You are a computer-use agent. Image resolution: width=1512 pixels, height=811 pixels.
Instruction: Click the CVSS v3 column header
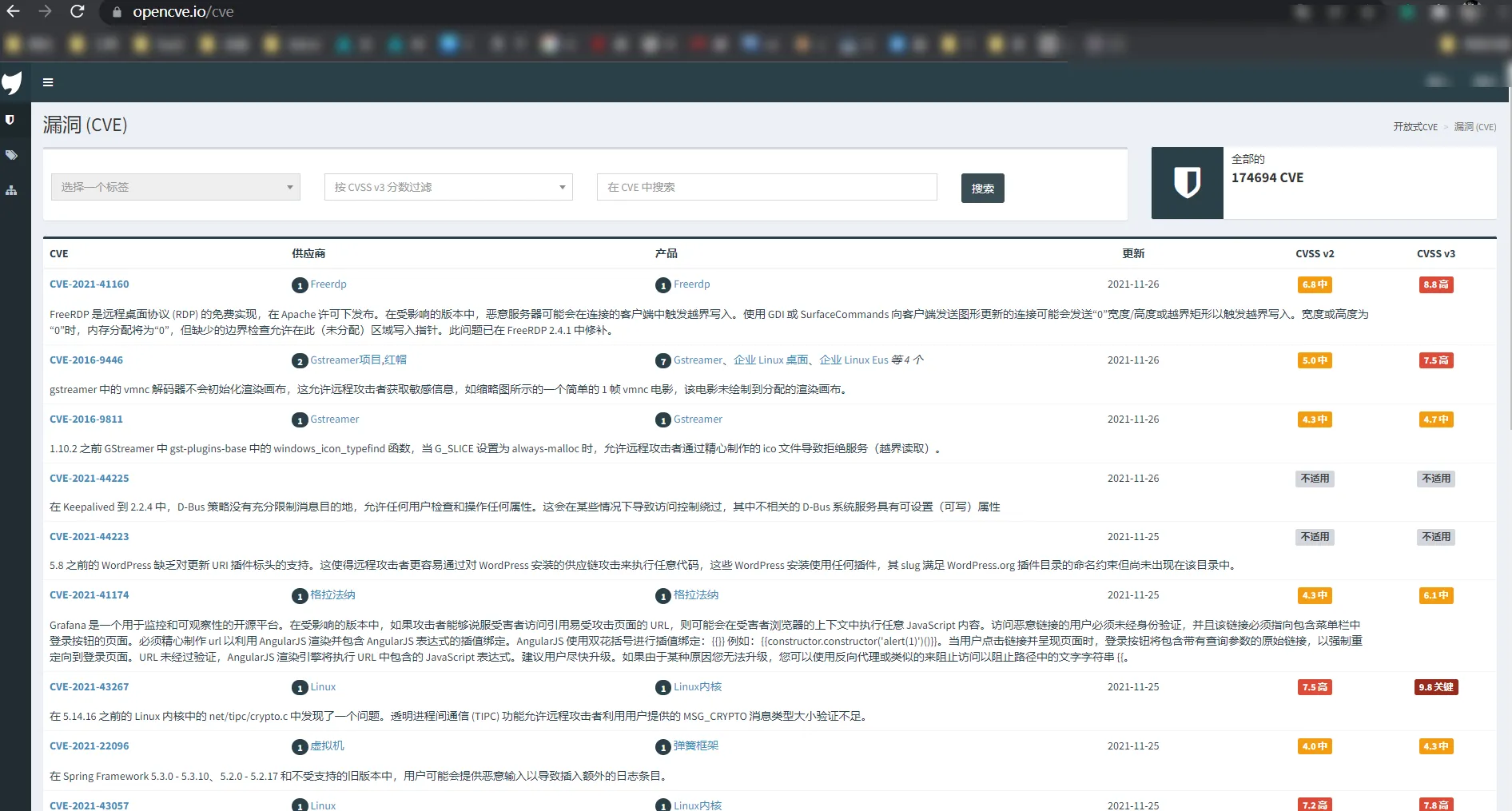coord(1436,254)
